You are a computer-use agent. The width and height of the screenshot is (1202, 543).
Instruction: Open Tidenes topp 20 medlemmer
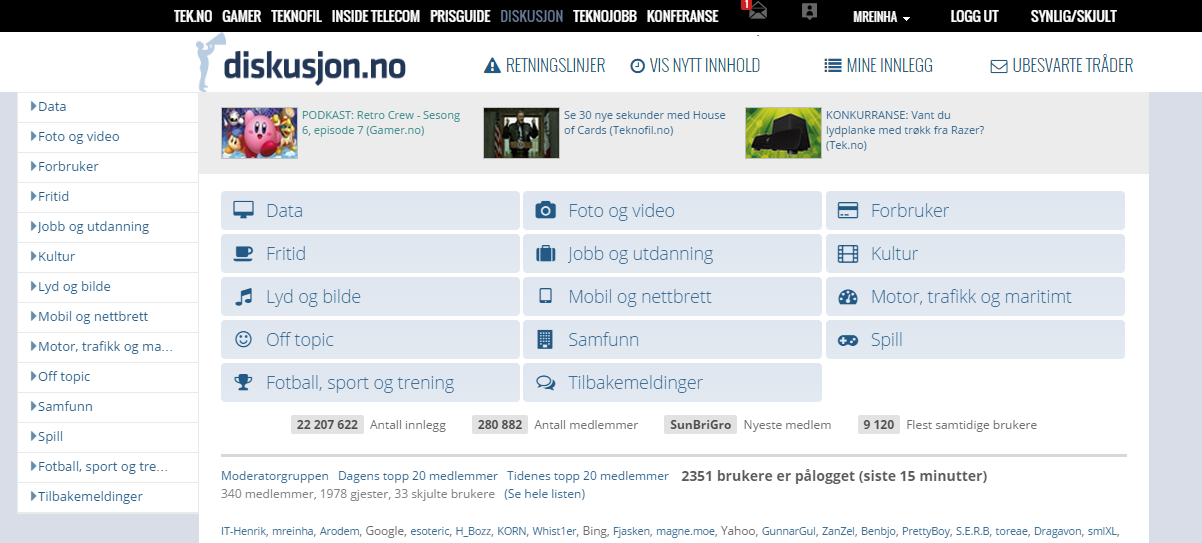point(588,476)
